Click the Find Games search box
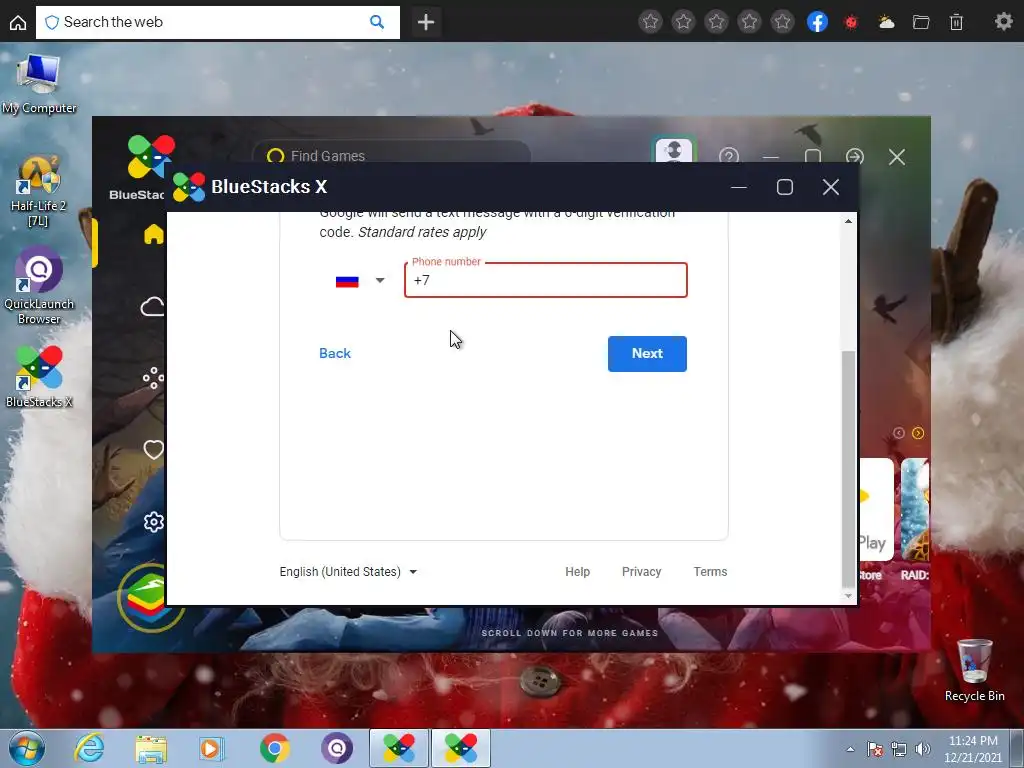Viewport: 1024px width, 768px height. (392, 155)
